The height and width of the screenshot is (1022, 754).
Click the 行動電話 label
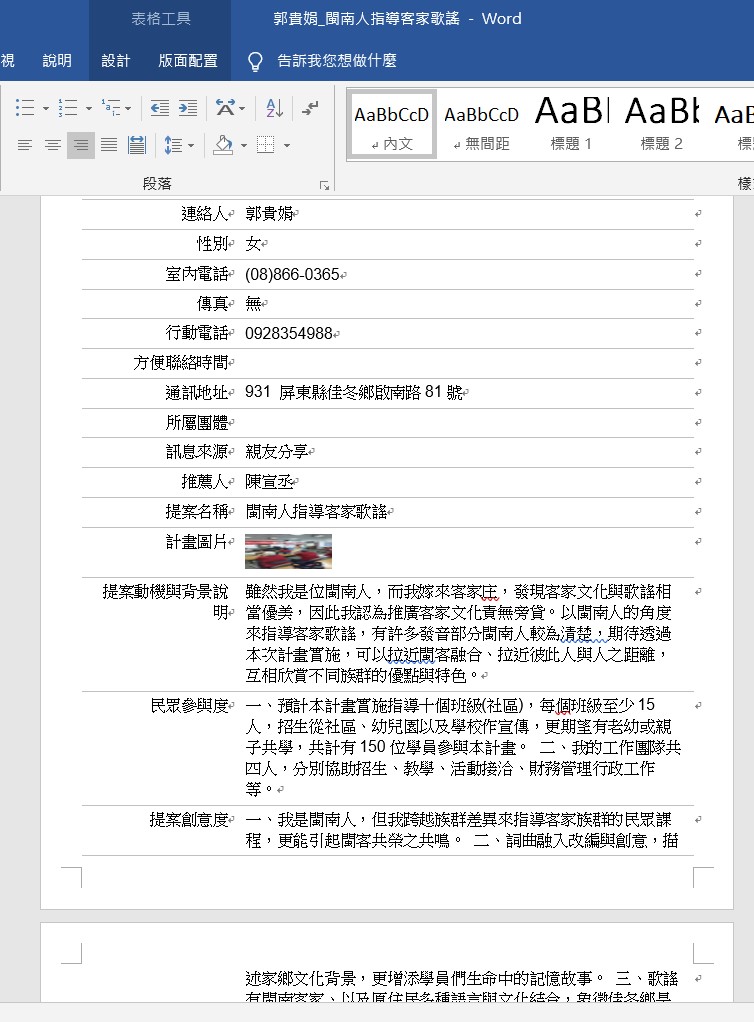[x=197, y=334]
